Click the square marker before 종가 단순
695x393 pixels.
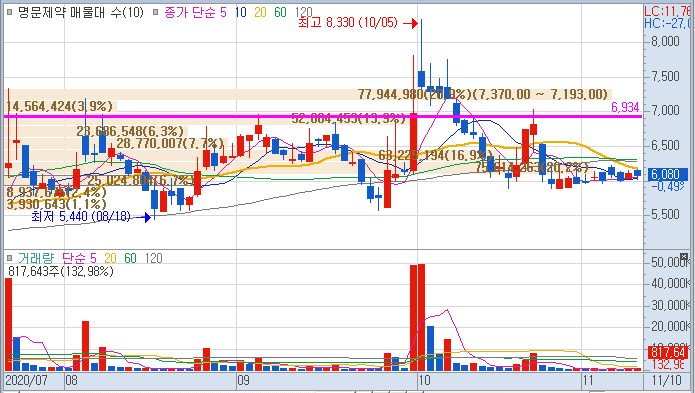(156, 12)
